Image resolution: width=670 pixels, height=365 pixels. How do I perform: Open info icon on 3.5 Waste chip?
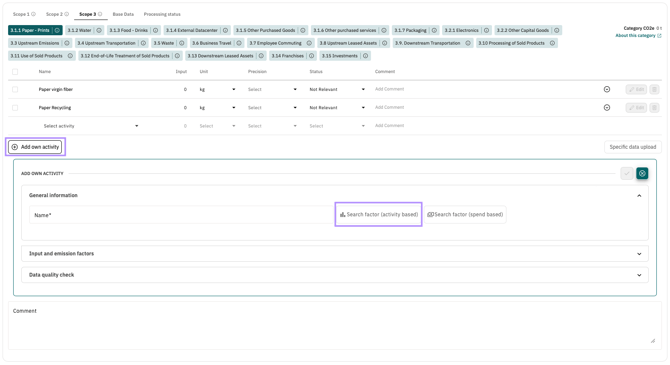click(182, 43)
